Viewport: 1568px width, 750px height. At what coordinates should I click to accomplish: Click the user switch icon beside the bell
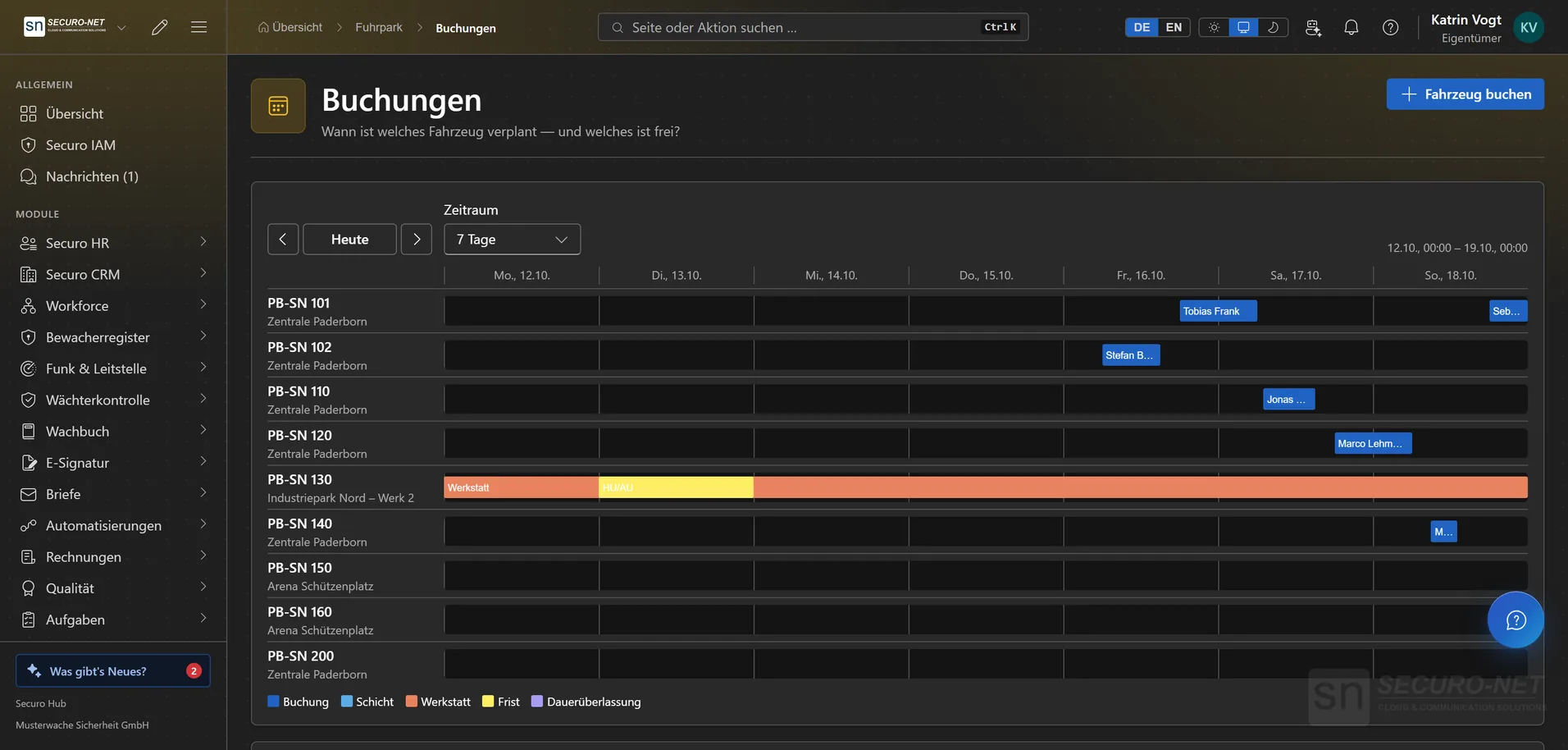coord(1313,27)
